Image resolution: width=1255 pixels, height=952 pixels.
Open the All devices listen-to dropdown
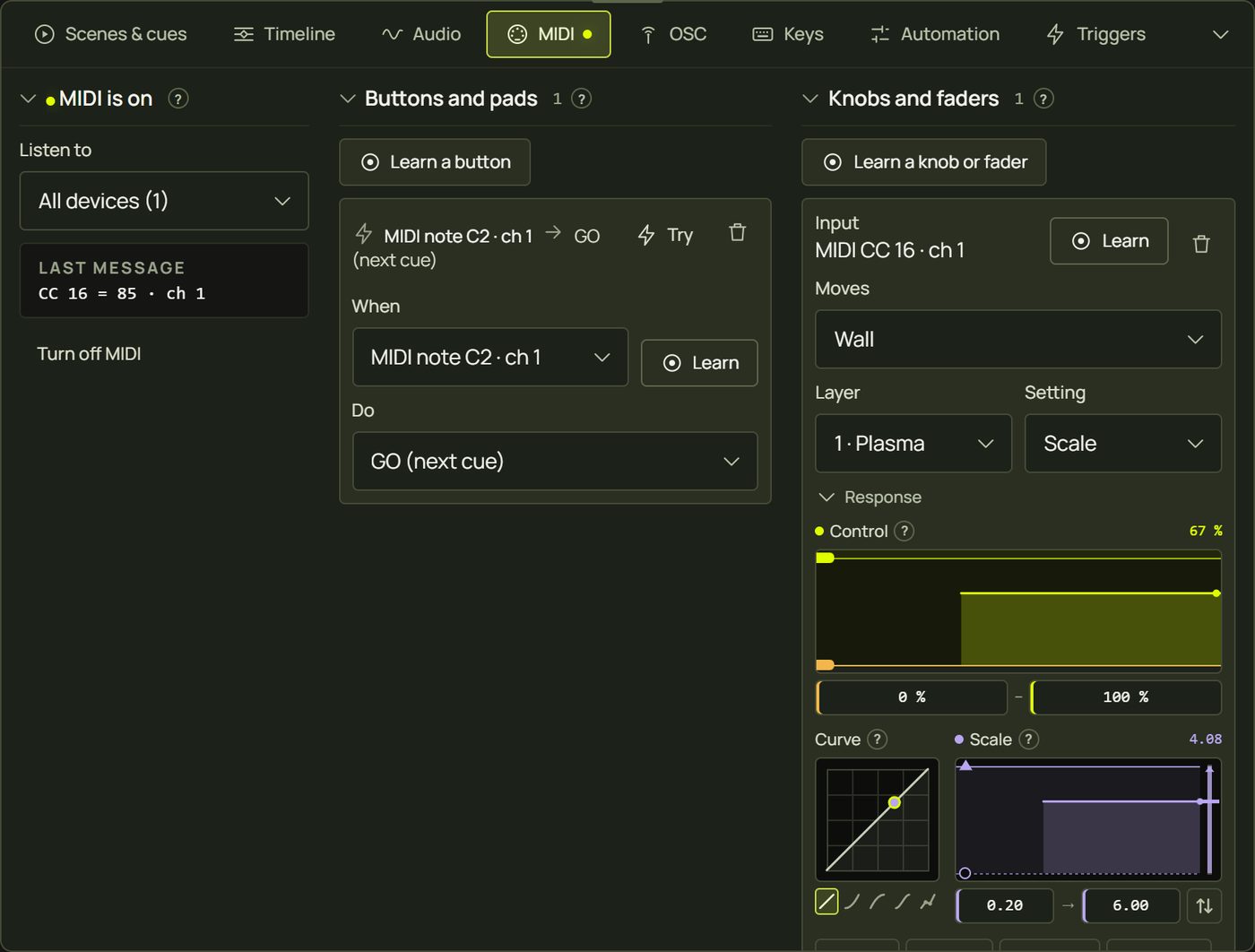pyautogui.click(x=164, y=201)
